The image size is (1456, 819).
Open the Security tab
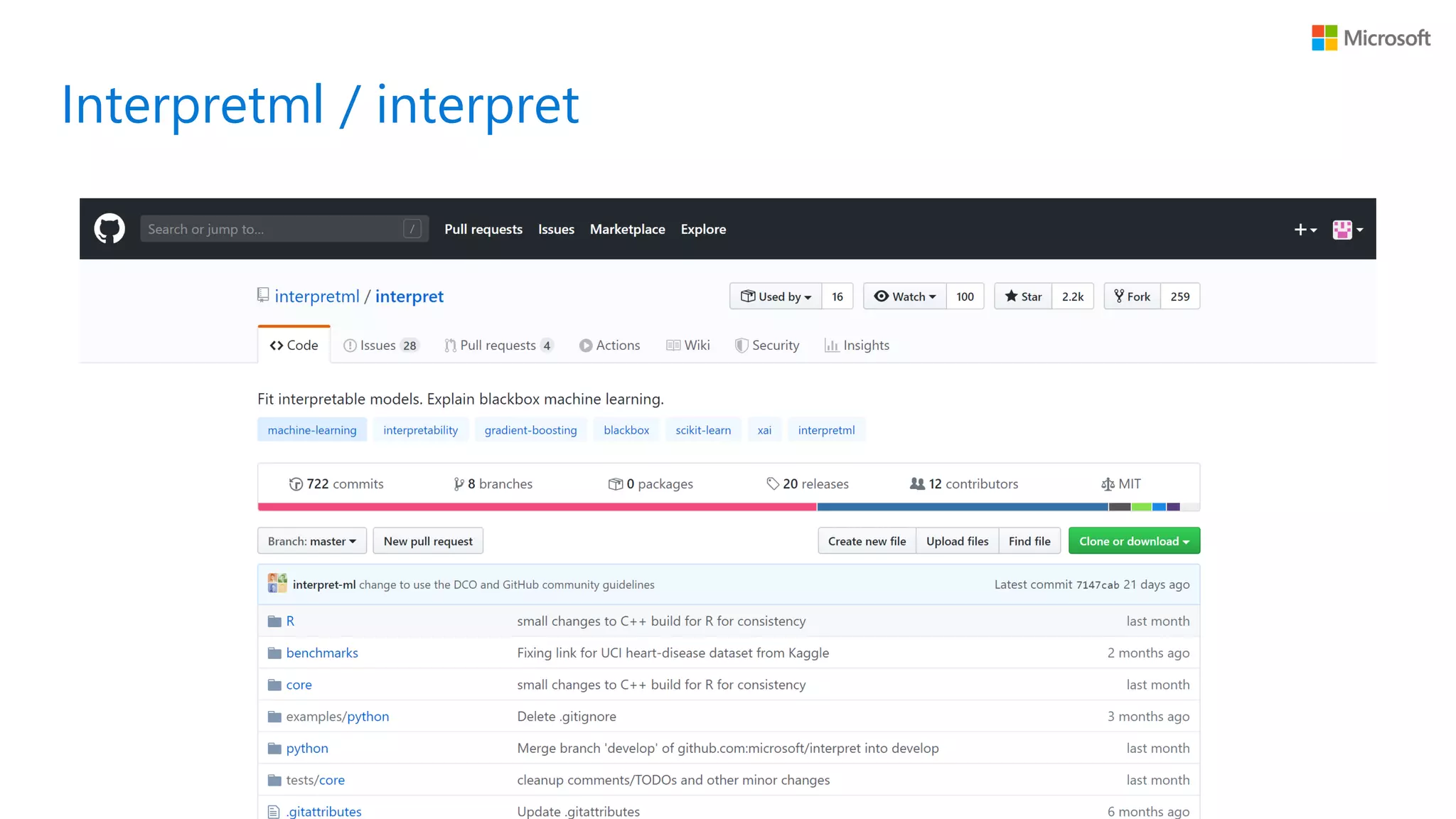click(767, 345)
